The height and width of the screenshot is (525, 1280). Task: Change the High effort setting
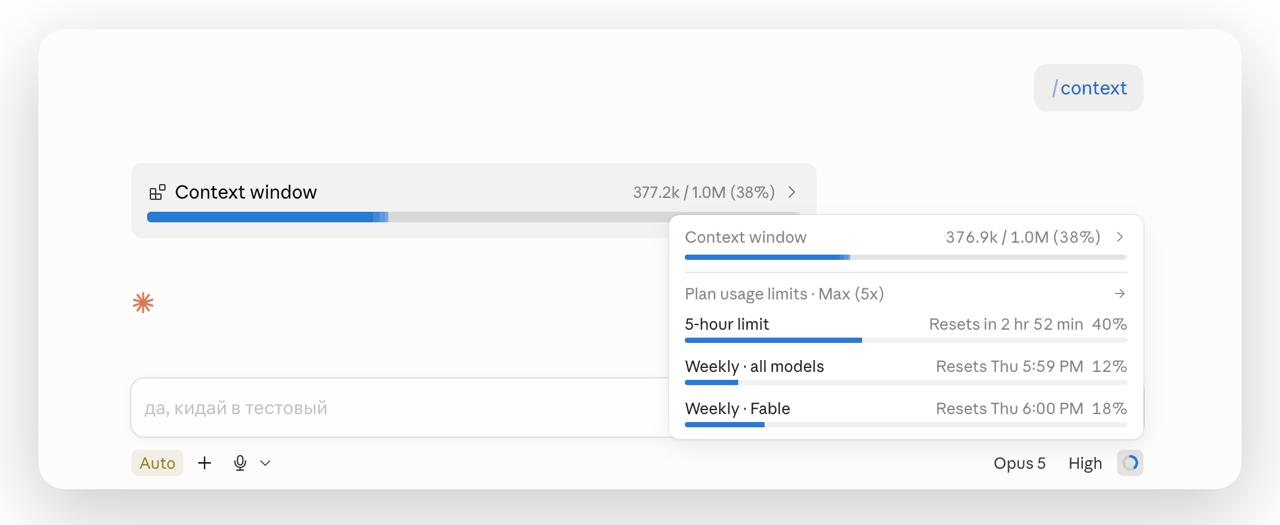(1085, 463)
